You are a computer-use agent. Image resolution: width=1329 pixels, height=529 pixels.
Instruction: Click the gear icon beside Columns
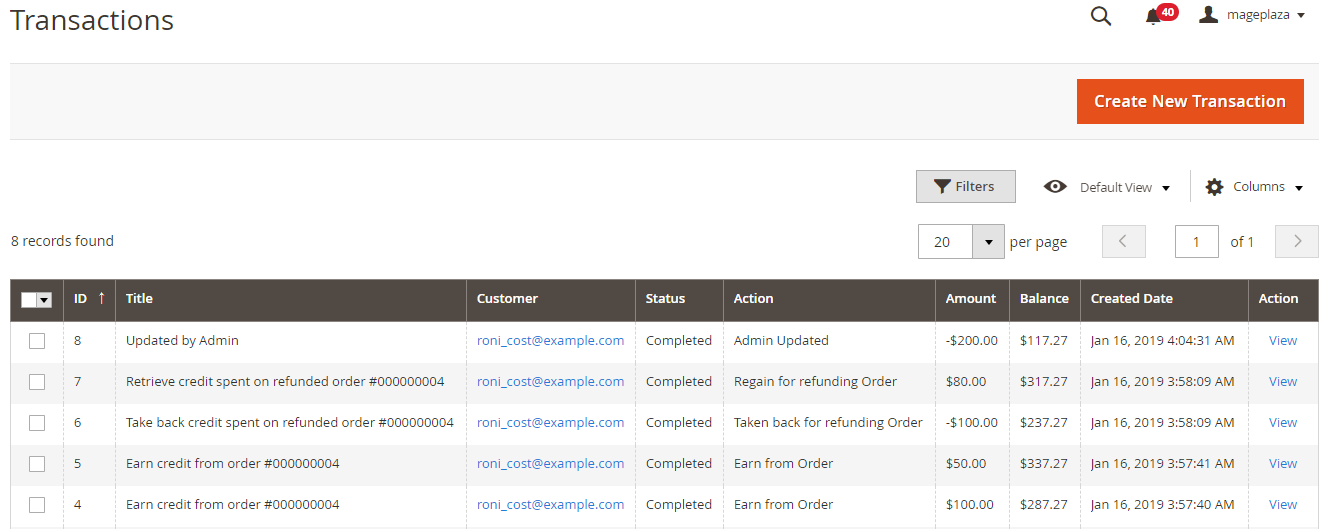tap(1214, 187)
